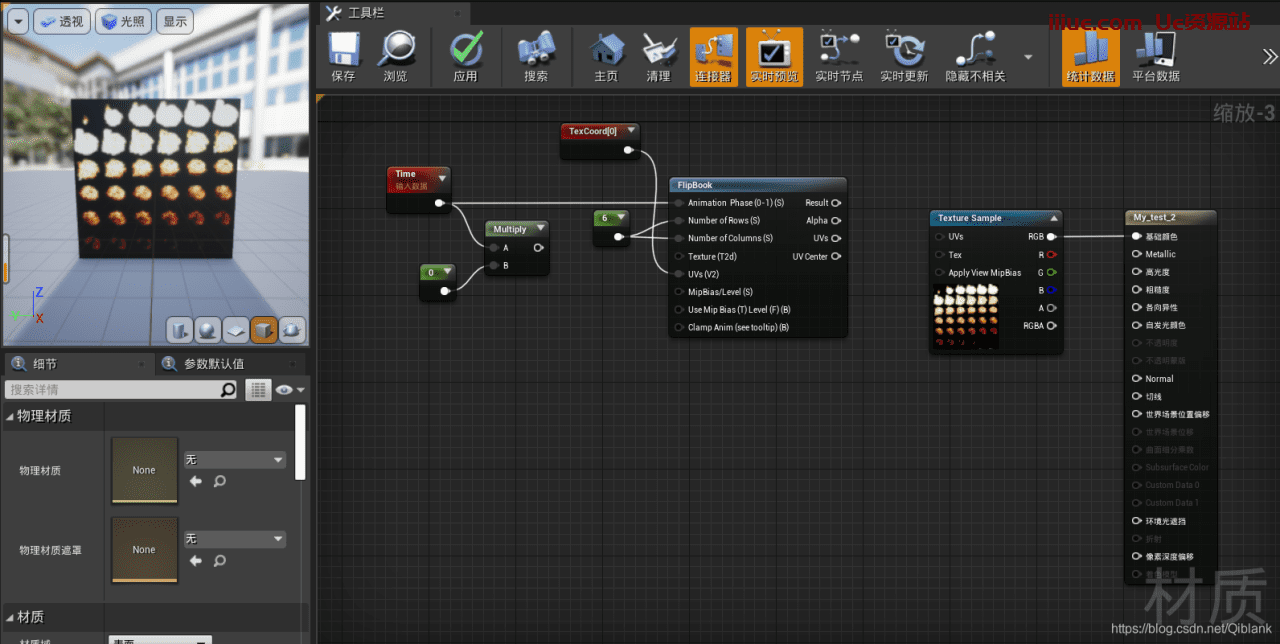Screen dimensions: 1280x644
Task: Click the Home (主页) toolbar icon
Action: pyautogui.click(x=606, y=56)
